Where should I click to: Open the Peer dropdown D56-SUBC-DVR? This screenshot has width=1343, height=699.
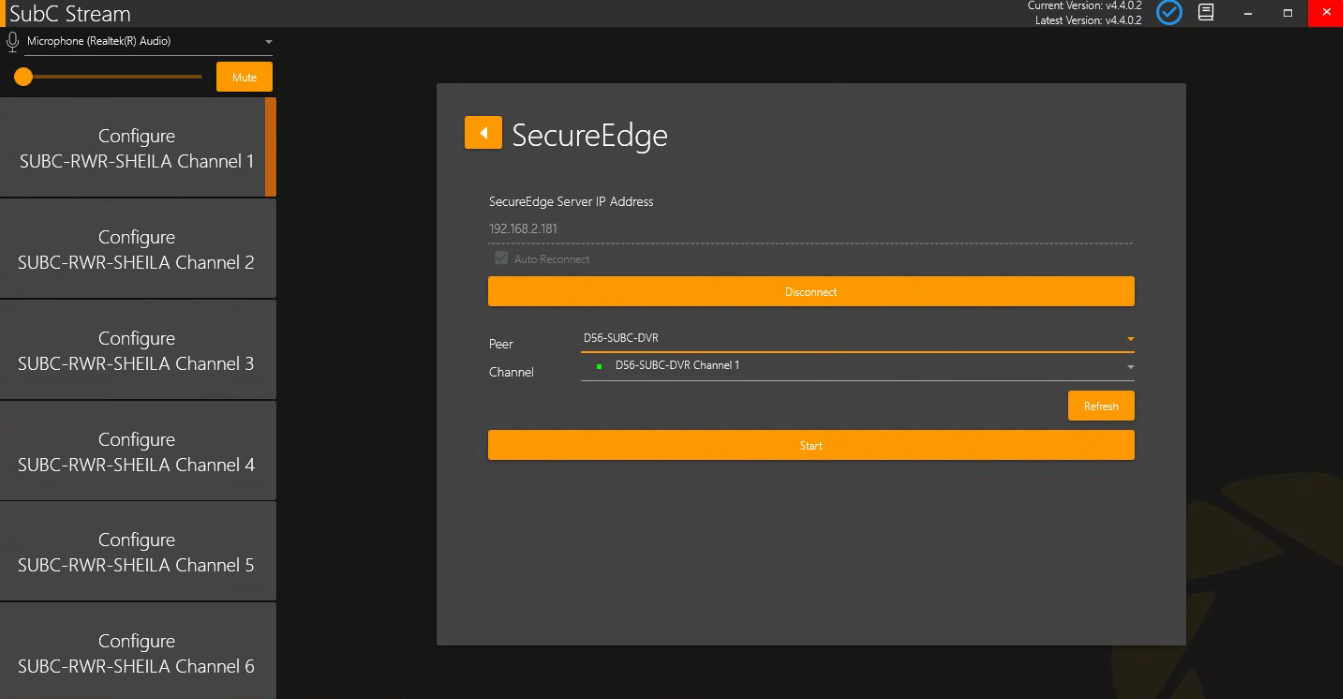click(x=859, y=338)
